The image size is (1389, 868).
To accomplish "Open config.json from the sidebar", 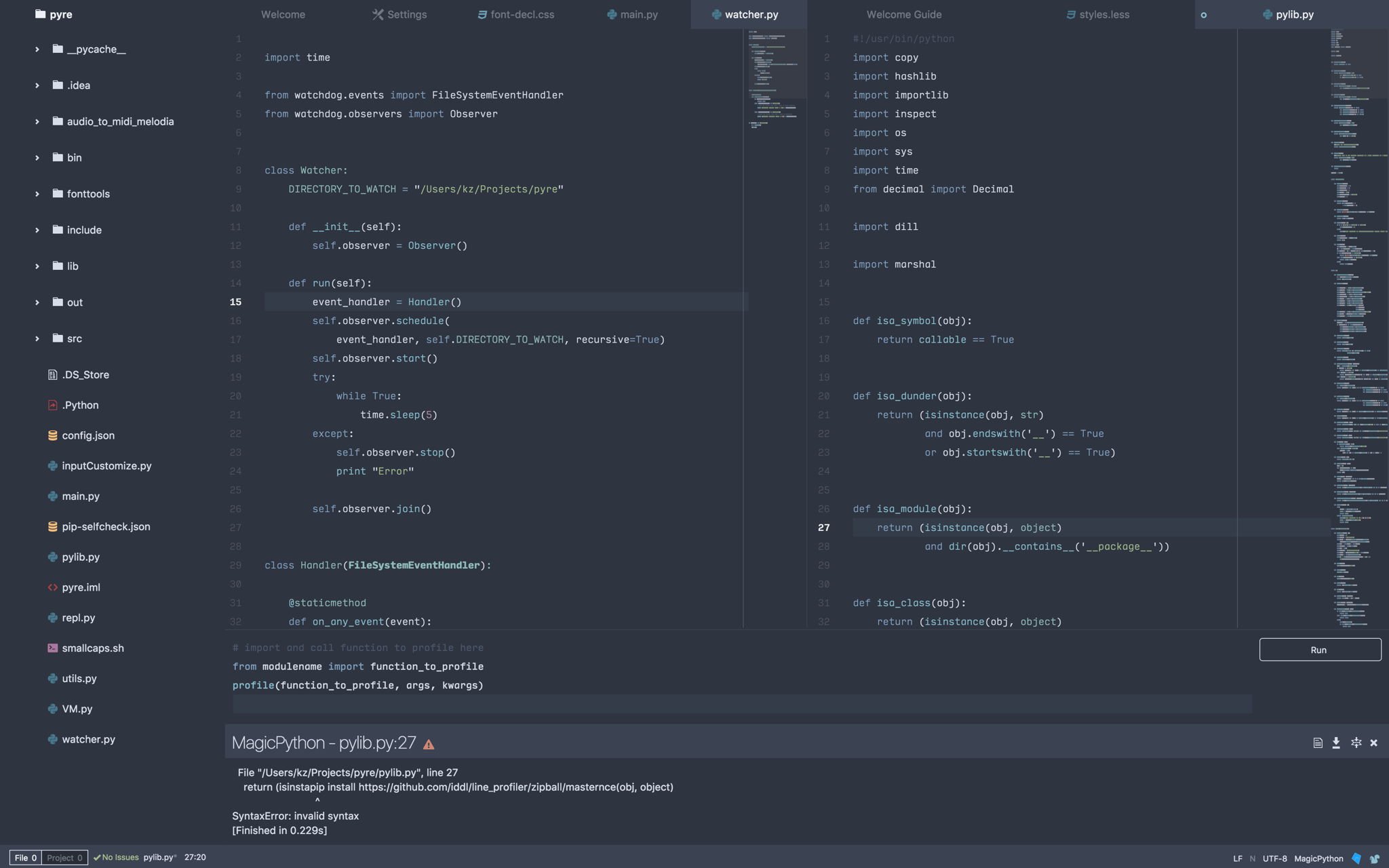I will 88,435.
